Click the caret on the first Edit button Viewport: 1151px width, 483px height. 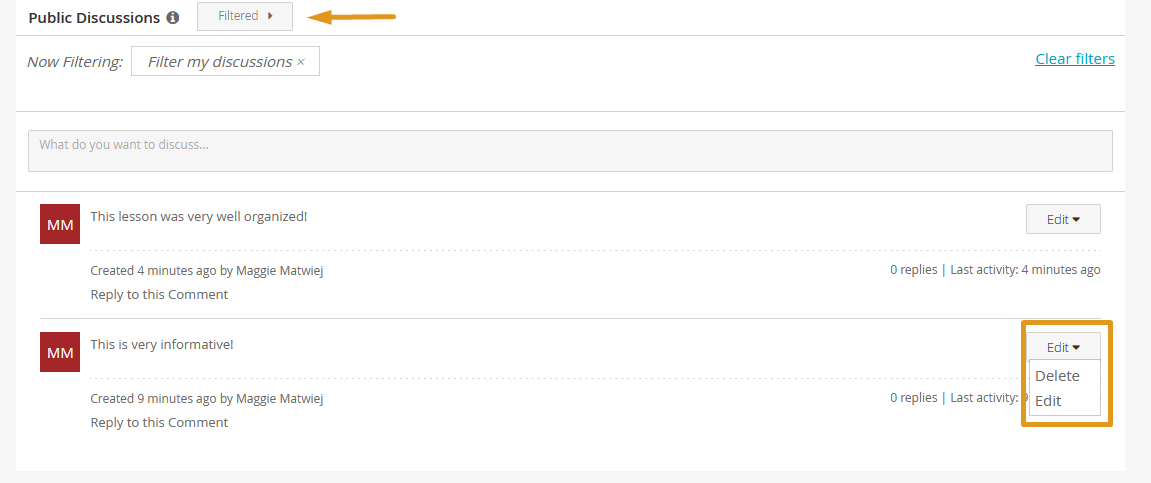(1076, 219)
